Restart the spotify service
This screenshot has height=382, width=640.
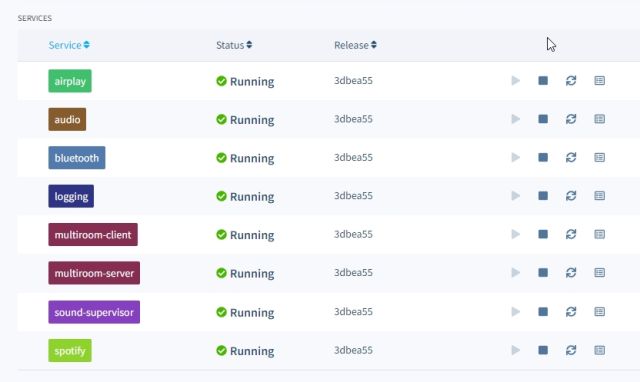pos(571,350)
